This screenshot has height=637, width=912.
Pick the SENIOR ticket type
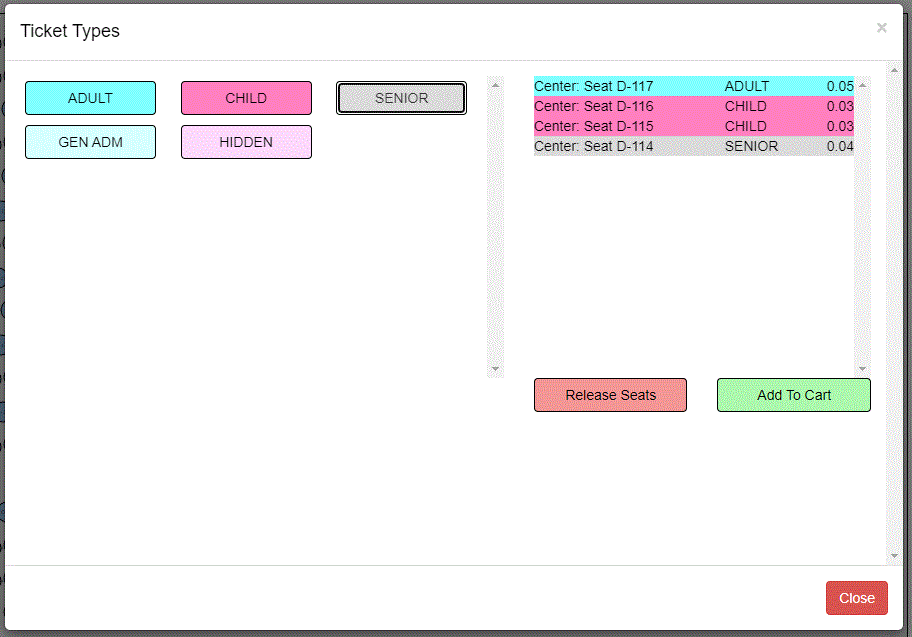[x=401, y=98]
